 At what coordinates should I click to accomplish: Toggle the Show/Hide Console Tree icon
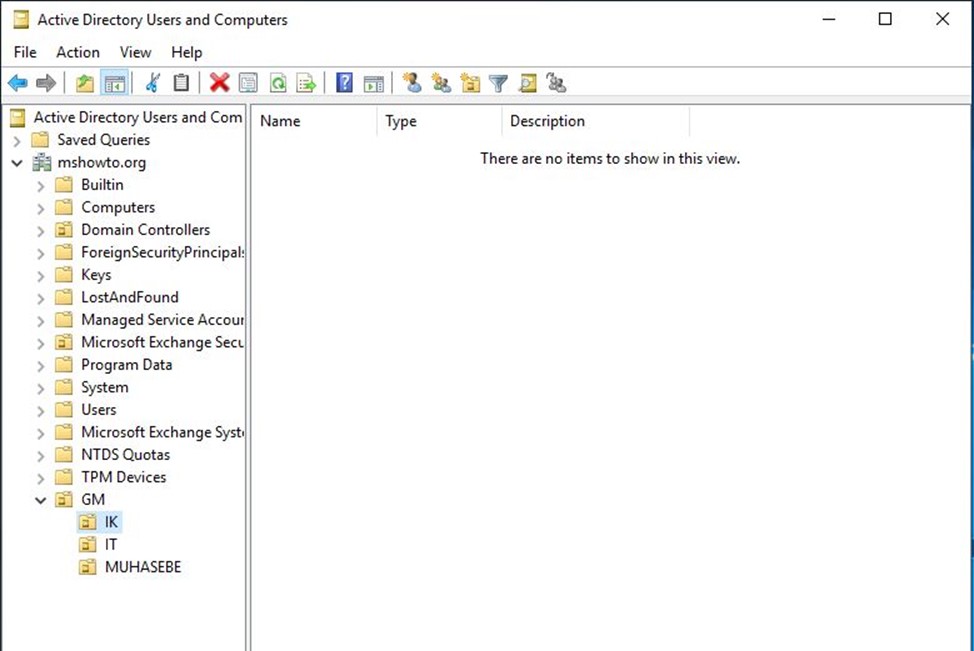[115, 83]
